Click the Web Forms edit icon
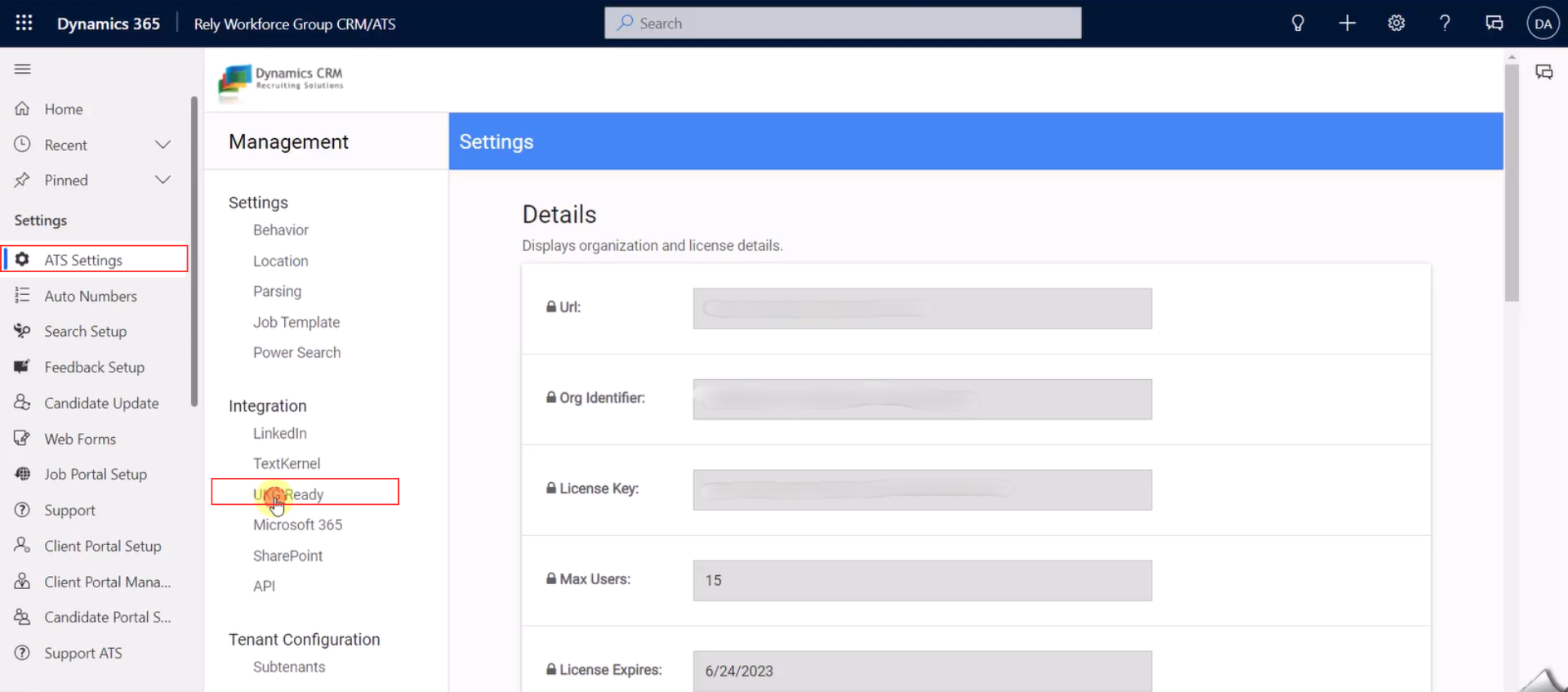This screenshot has height=692, width=1568. (x=22, y=438)
